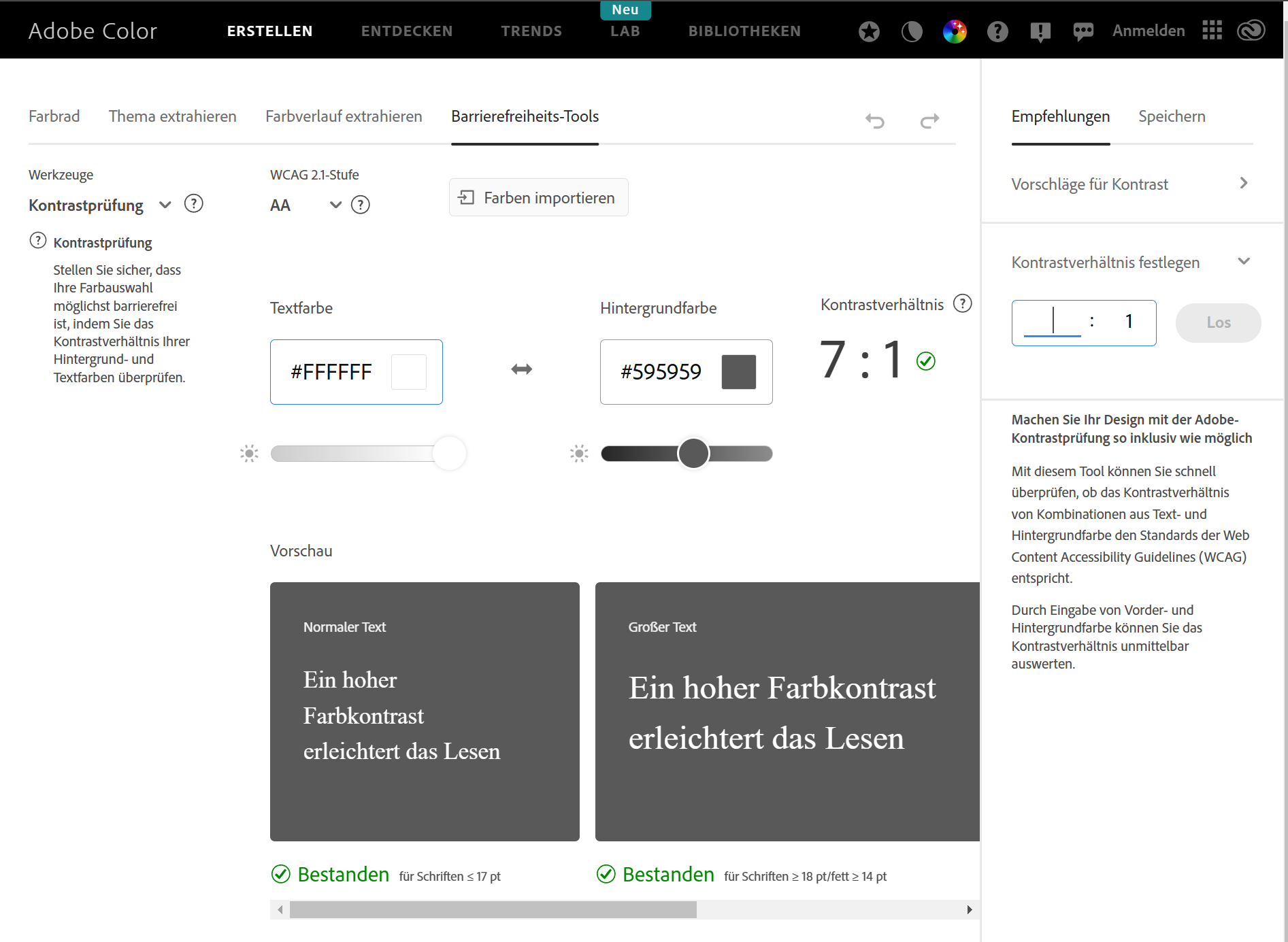This screenshot has width=1288, height=942.
Task: Click the preview scrollbar right arrow
Action: [969, 909]
